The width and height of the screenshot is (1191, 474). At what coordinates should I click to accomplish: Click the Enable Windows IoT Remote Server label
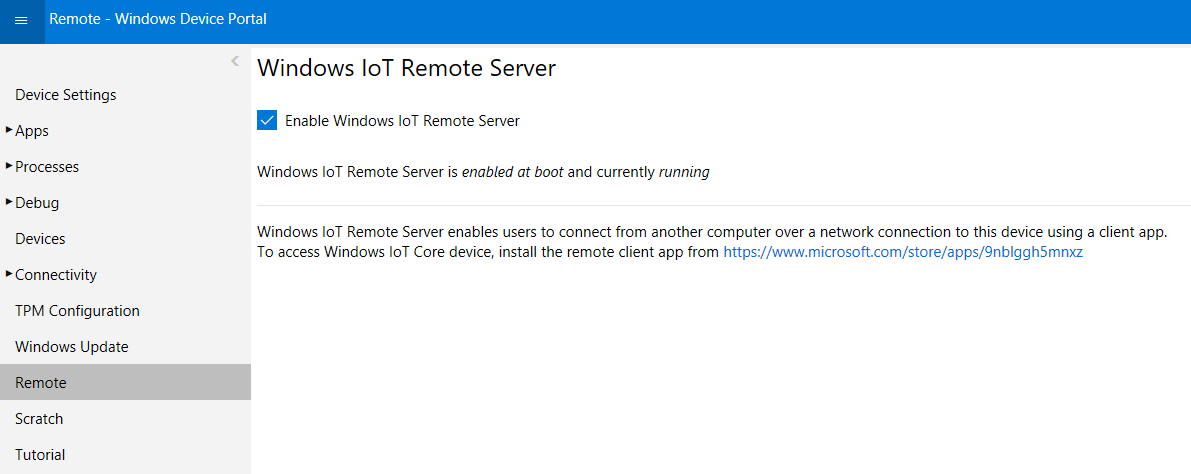point(402,121)
